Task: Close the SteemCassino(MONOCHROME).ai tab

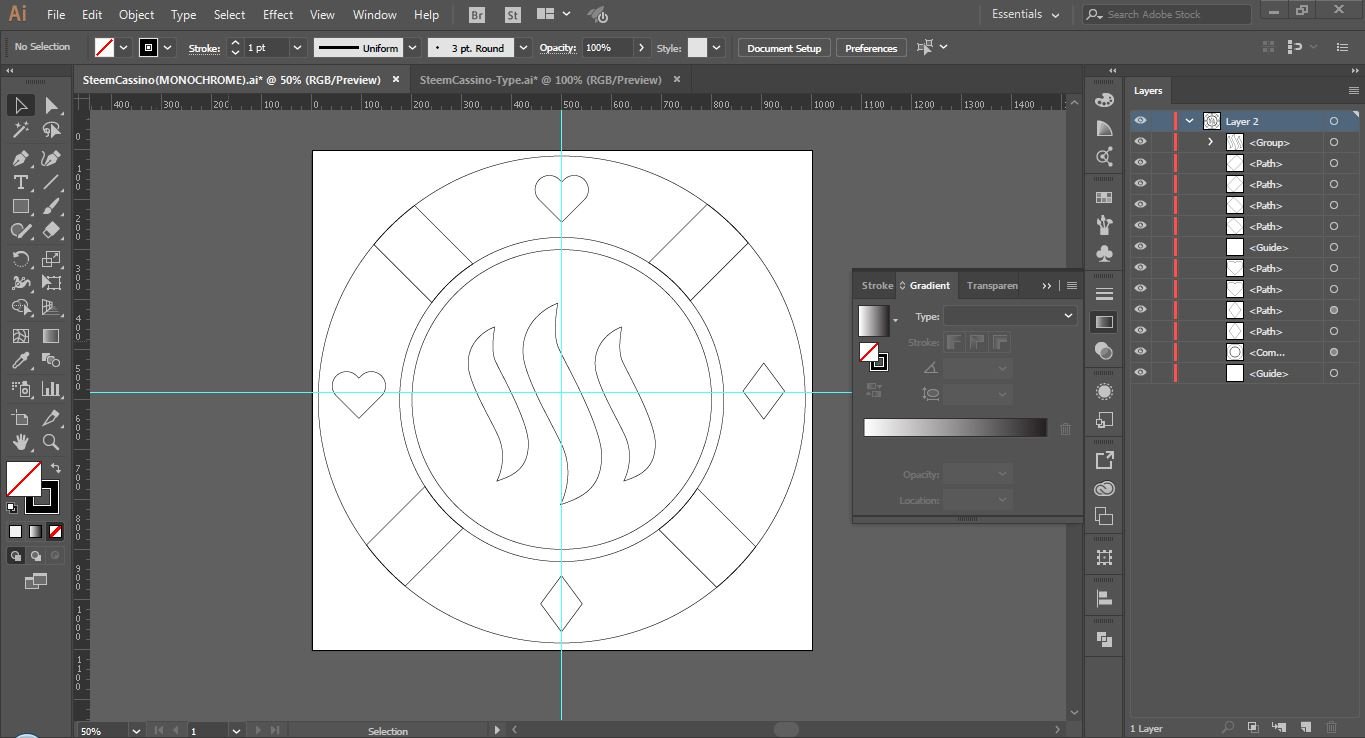Action: (396, 80)
